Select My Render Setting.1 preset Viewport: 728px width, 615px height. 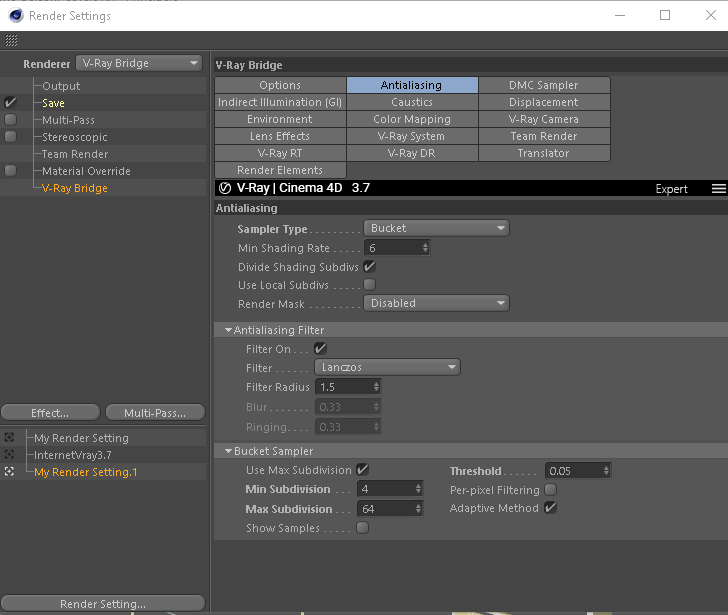[x=86, y=472]
